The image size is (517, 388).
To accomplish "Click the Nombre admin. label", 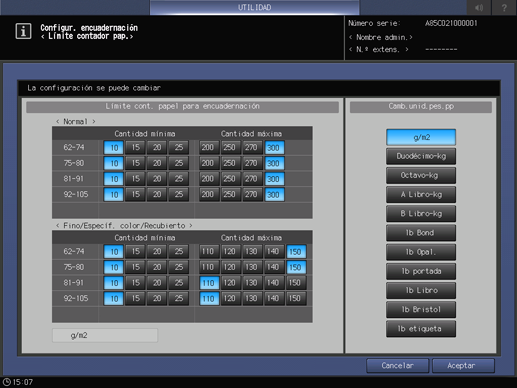I will pos(381,37).
